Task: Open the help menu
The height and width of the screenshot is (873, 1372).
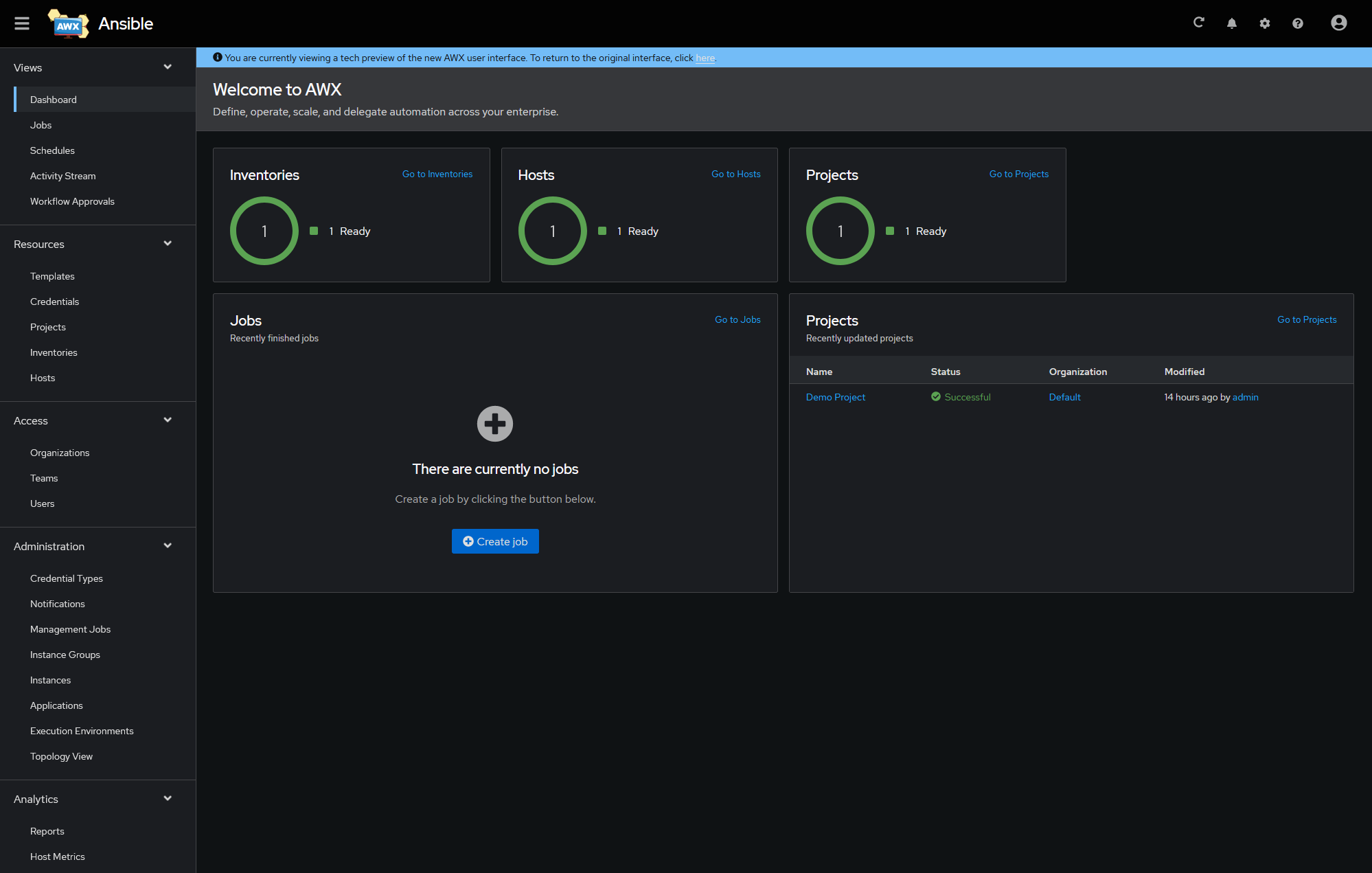Action: (x=1297, y=23)
